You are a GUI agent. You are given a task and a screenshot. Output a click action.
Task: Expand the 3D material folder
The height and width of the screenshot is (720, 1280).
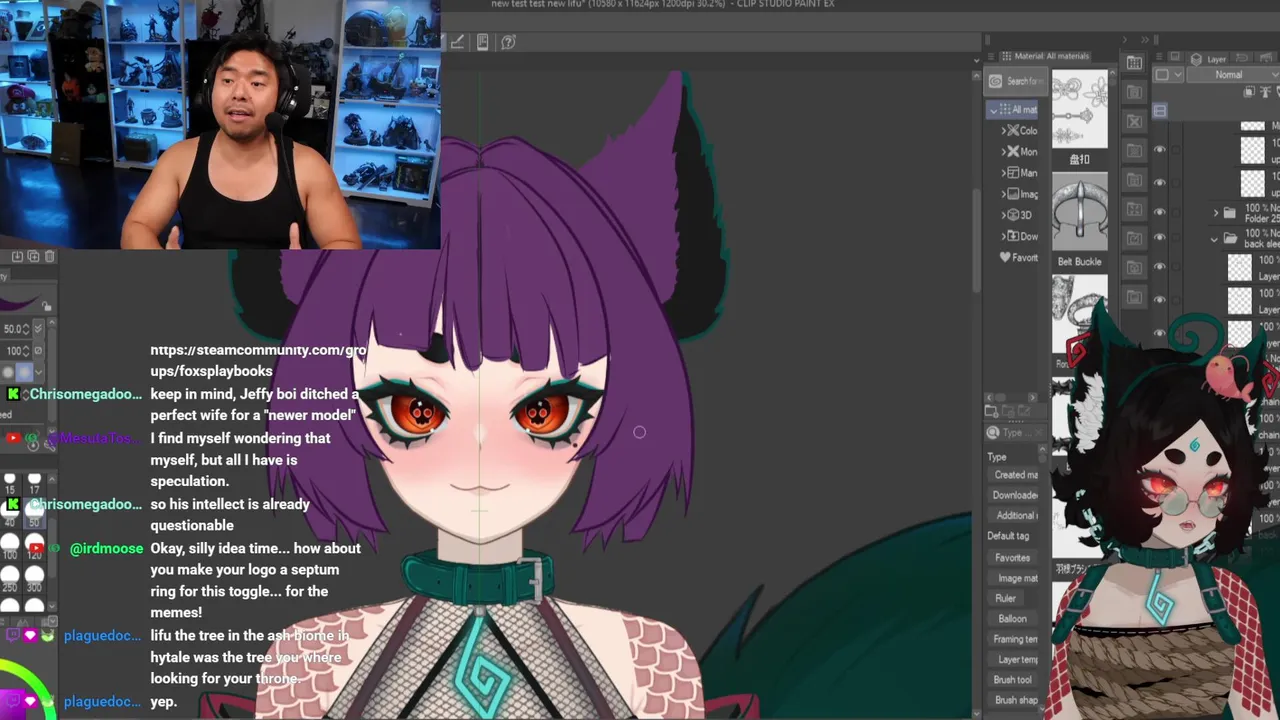(x=1004, y=215)
